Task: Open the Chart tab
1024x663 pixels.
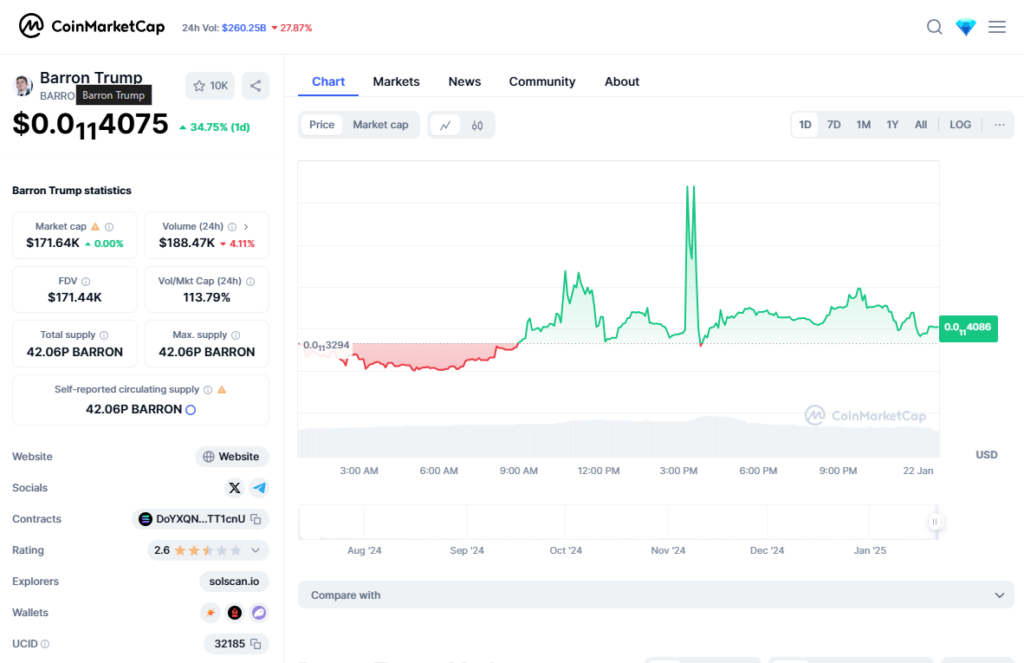Action: (328, 82)
